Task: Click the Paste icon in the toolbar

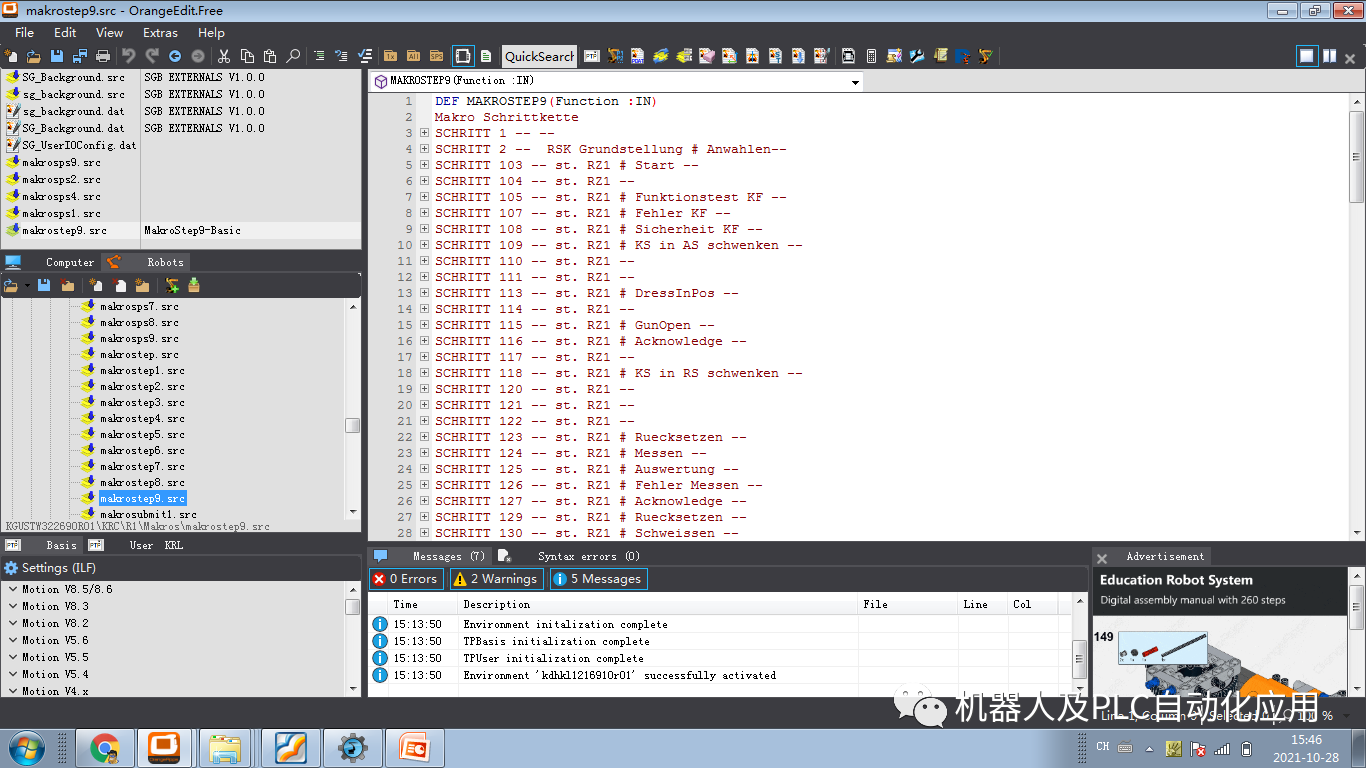Action: coord(270,56)
